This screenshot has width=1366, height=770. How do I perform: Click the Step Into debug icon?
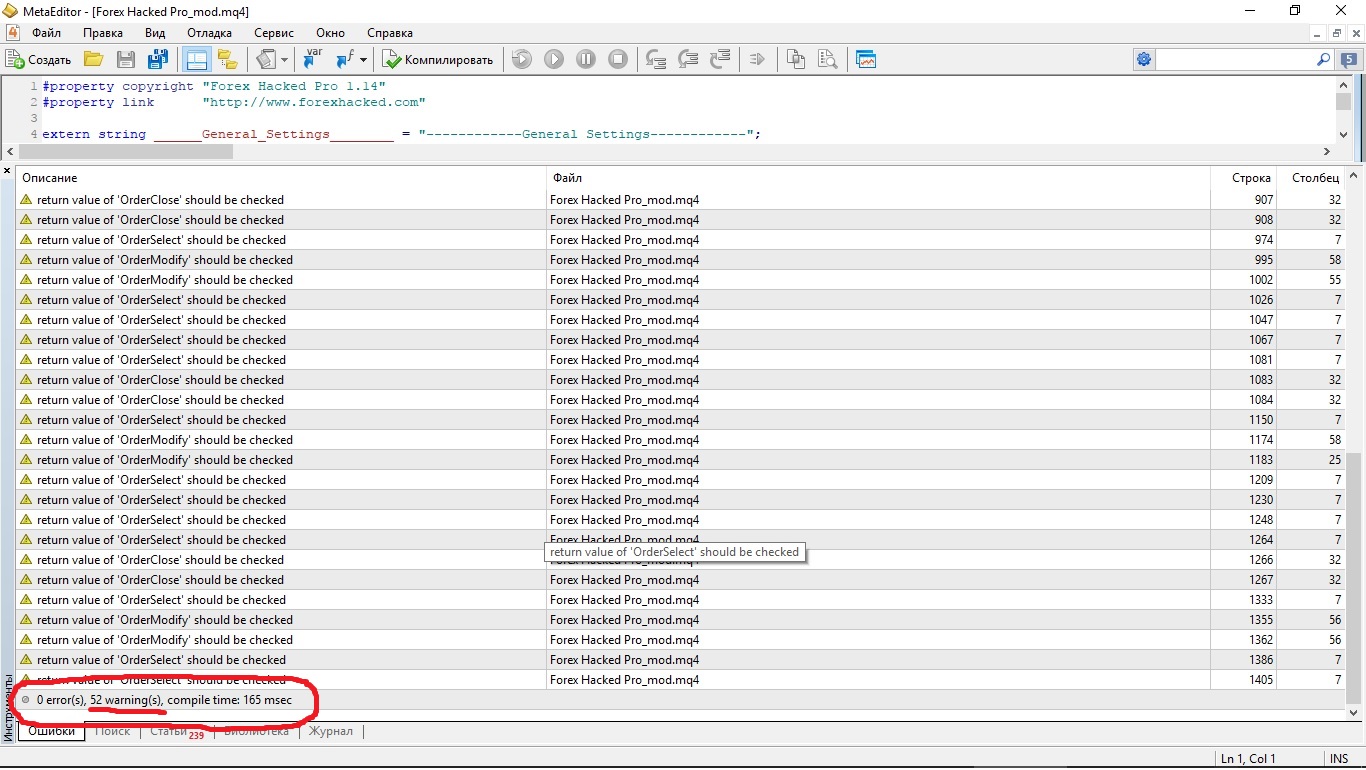click(x=656, y=60)
